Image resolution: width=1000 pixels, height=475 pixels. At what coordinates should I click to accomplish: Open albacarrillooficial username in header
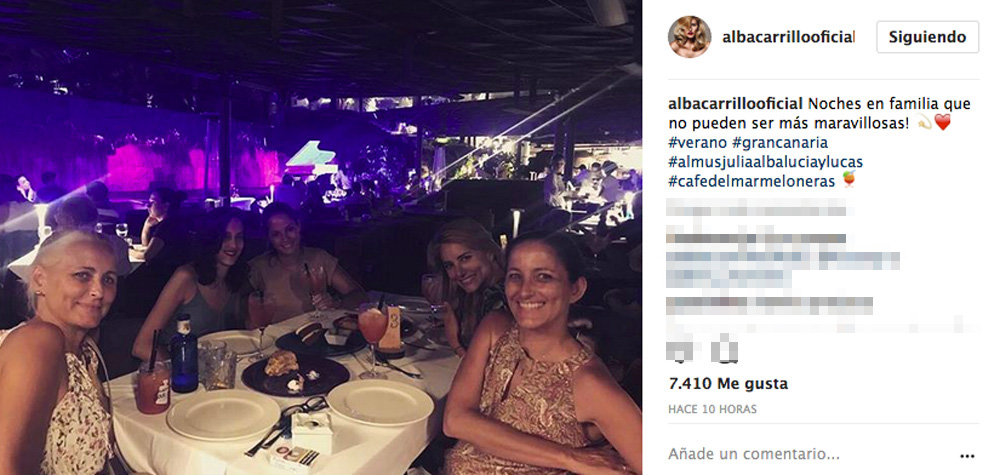[788, 37]
